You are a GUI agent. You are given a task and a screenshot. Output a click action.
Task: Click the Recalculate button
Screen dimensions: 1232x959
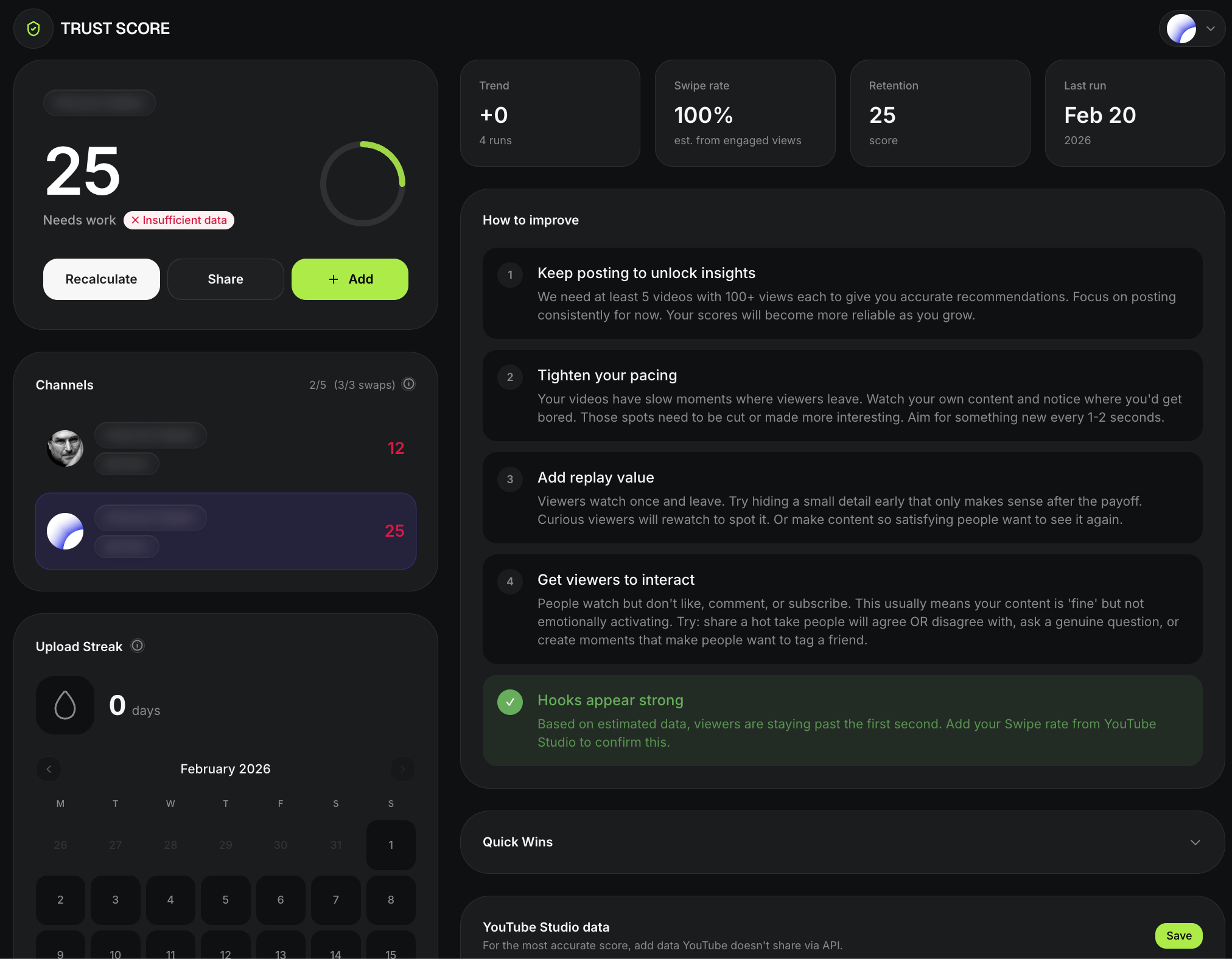pos(101,279)
